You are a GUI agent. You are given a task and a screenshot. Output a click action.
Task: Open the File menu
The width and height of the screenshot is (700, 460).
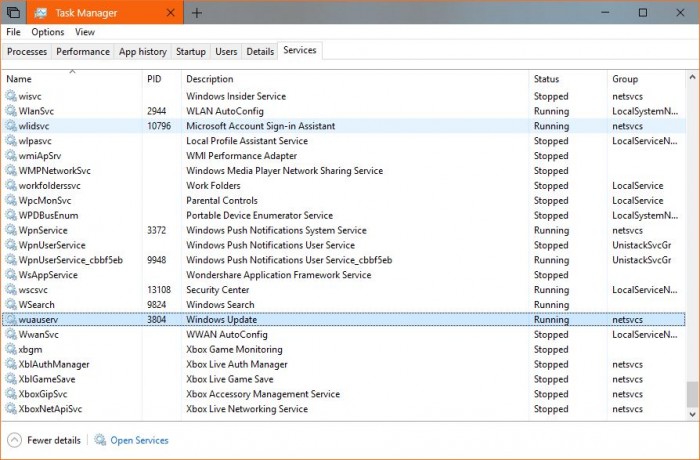click(13, 32)
